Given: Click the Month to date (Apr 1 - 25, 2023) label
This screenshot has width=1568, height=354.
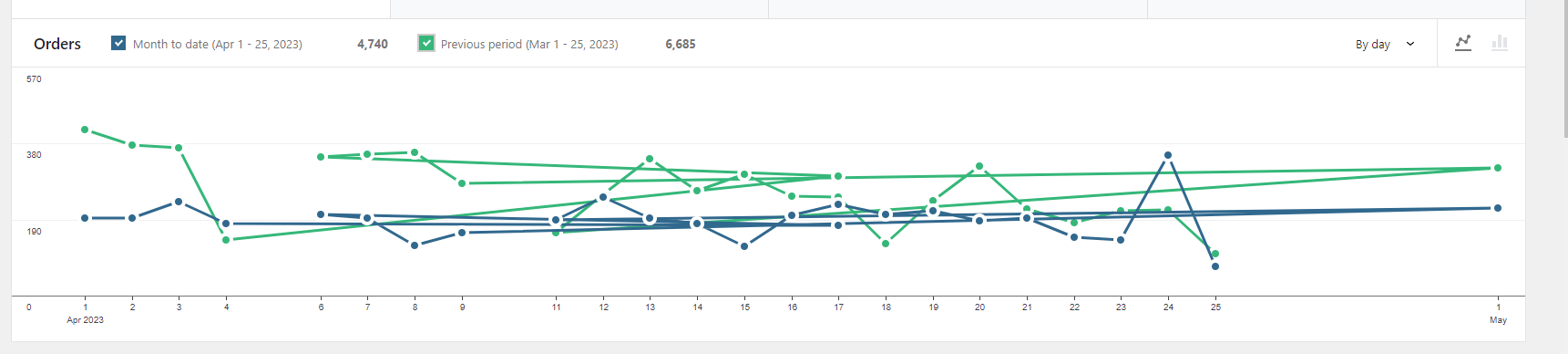Looking at the screenshot, I should (x=218, y=44).
